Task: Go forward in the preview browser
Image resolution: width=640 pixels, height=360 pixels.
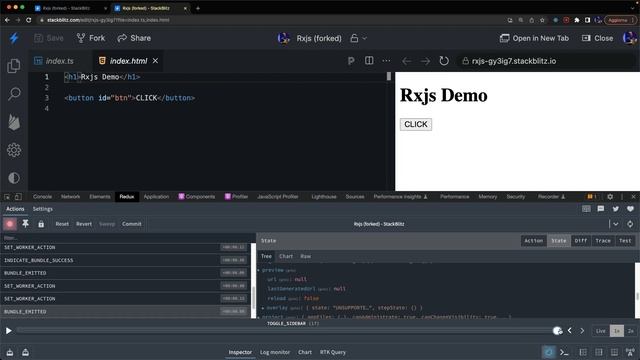Action: tap(425, 61)
